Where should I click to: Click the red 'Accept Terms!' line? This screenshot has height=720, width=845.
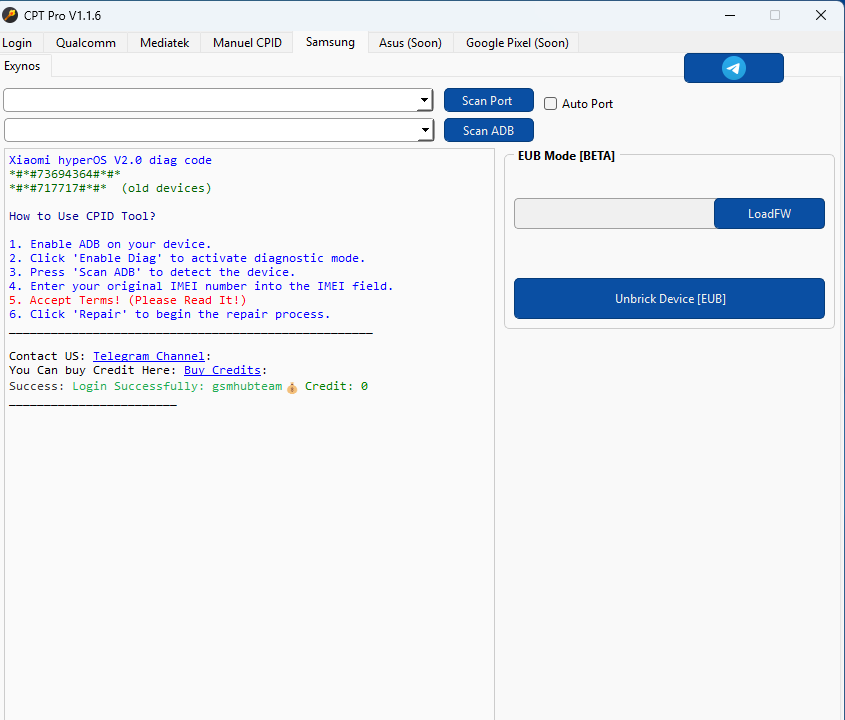click(x=128, y=300)
